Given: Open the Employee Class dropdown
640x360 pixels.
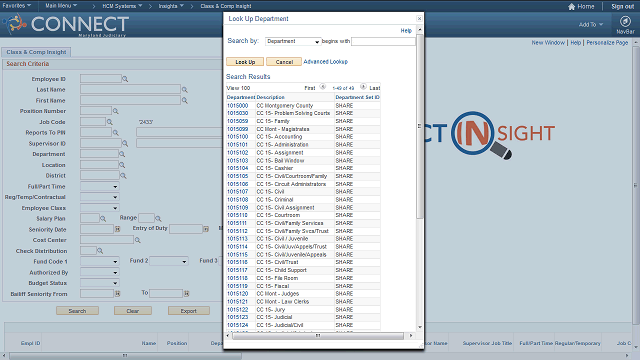Looking at the screenshot, I should (x=100, y=208).
